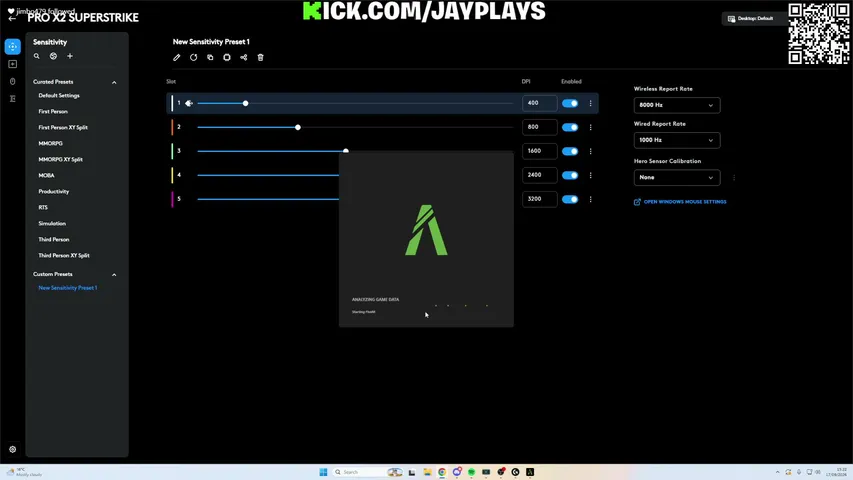This screenshot has height=480, width=853.
Task: Open Windows Start menu
Action: point(323,472)
